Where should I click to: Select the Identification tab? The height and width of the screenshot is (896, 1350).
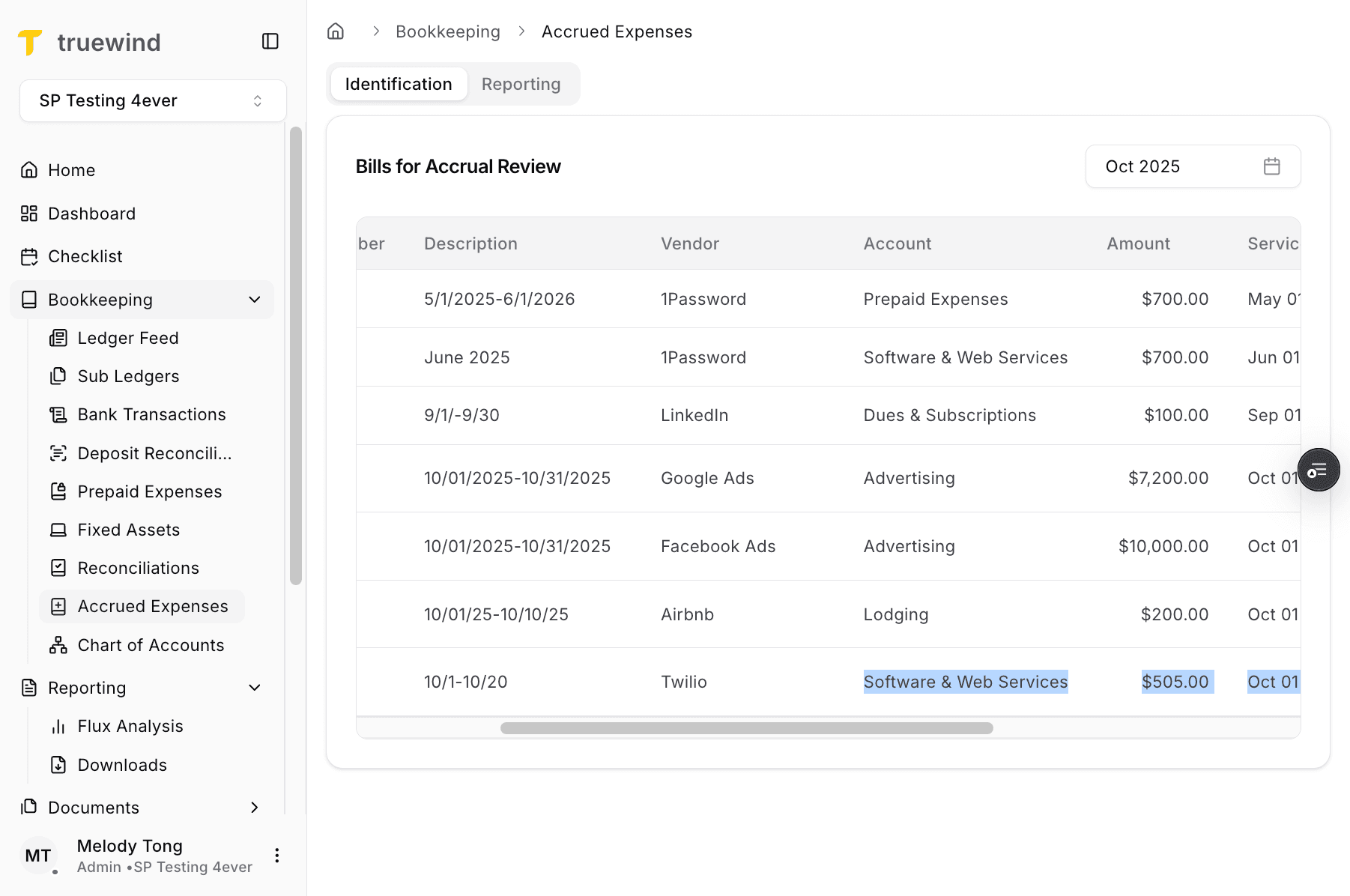pos(398,84)
